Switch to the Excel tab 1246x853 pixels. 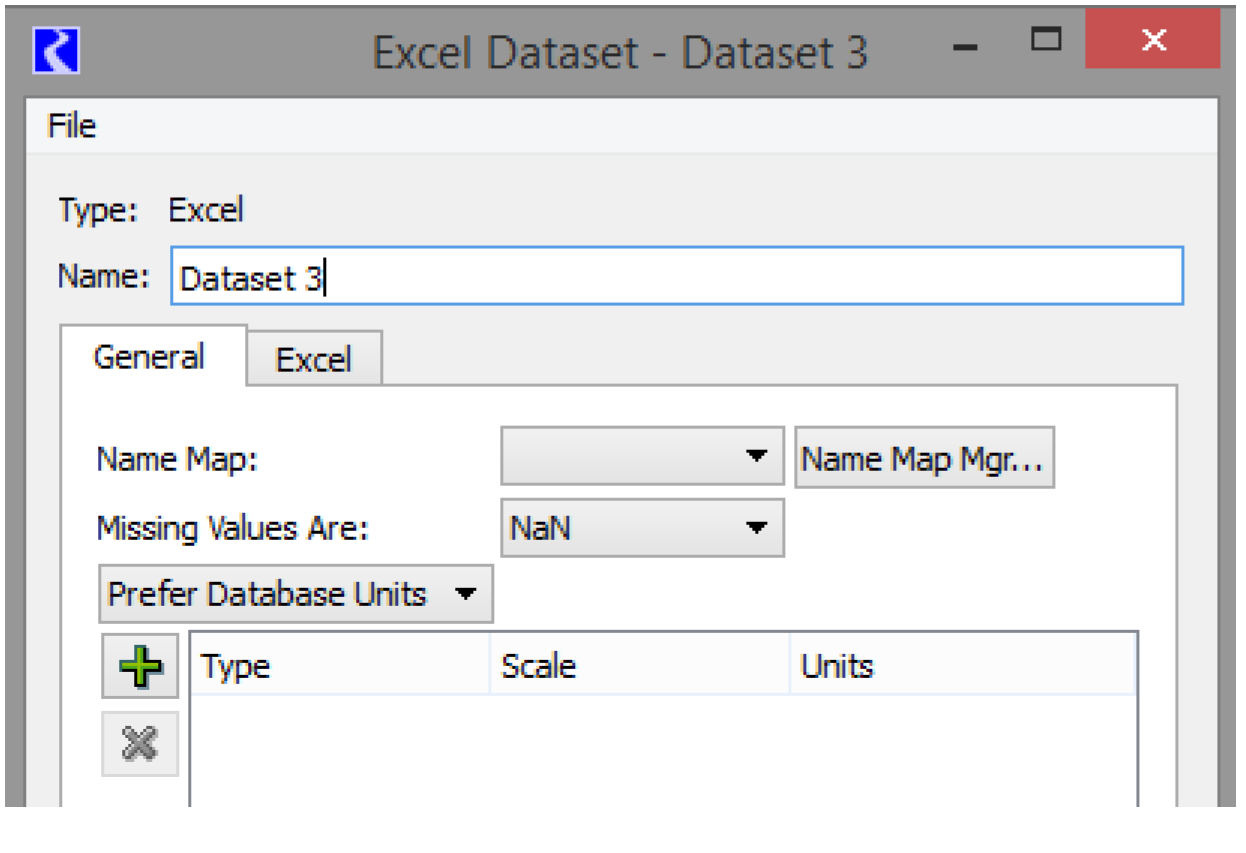(x=314, y=359)
